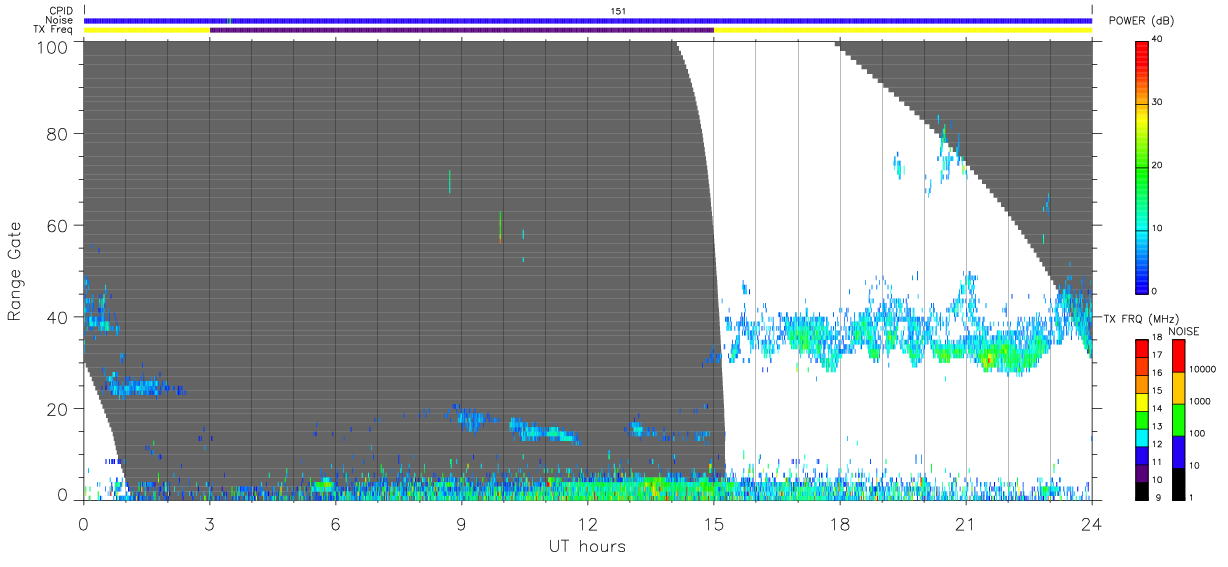Click the Range Gate axis title

click(14, 272)
